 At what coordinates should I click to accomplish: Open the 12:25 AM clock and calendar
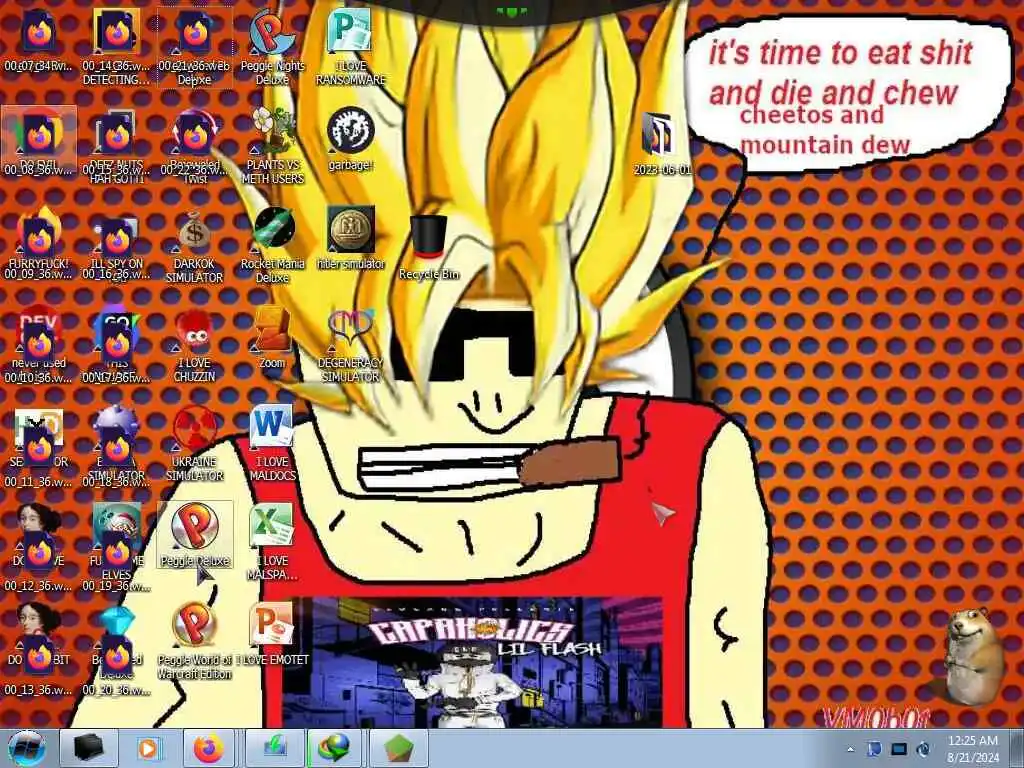click(x=973, y=748)
